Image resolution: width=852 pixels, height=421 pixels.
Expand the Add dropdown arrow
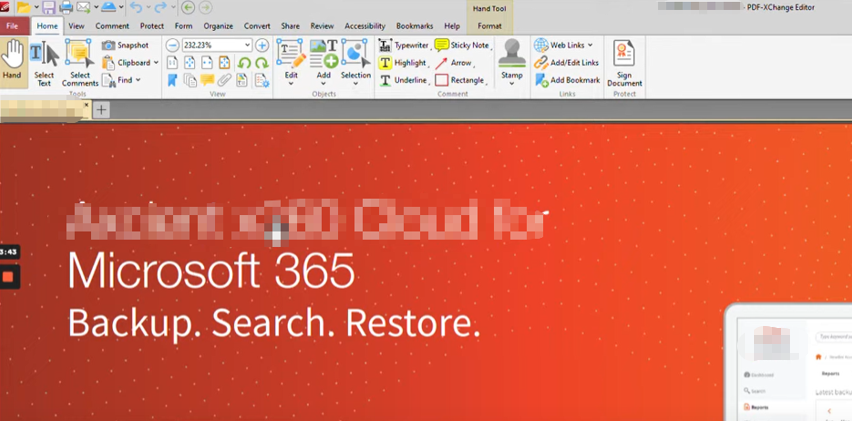point(324,84)
